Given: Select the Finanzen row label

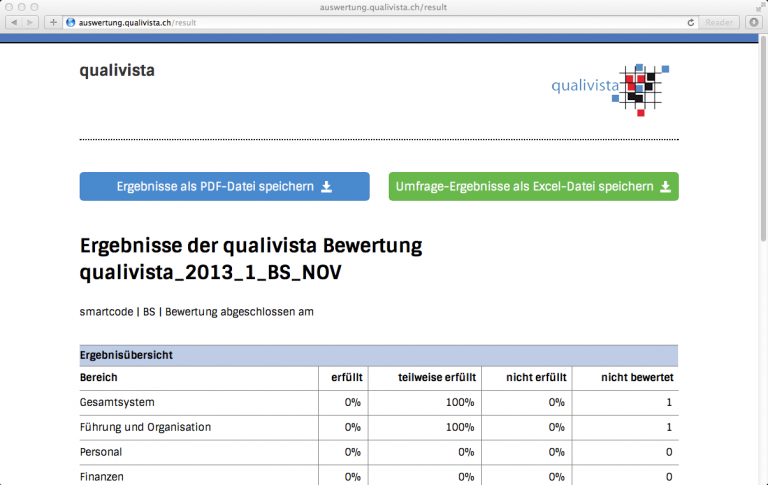Looking at the screenshot, I should coord(101,477).
